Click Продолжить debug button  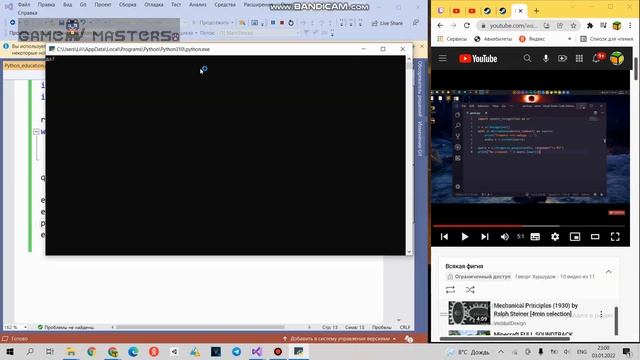[213, 23]
